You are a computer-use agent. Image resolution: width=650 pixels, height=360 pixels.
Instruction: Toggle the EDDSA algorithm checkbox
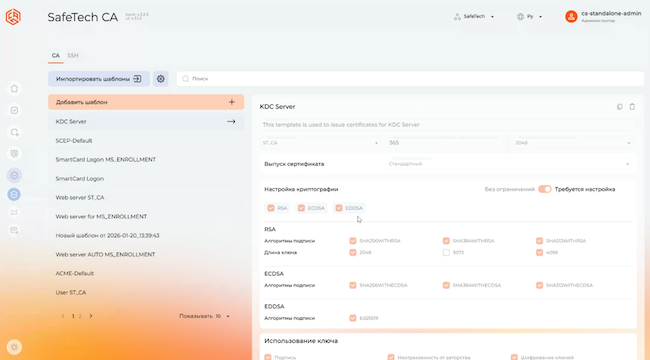point(339,208)
